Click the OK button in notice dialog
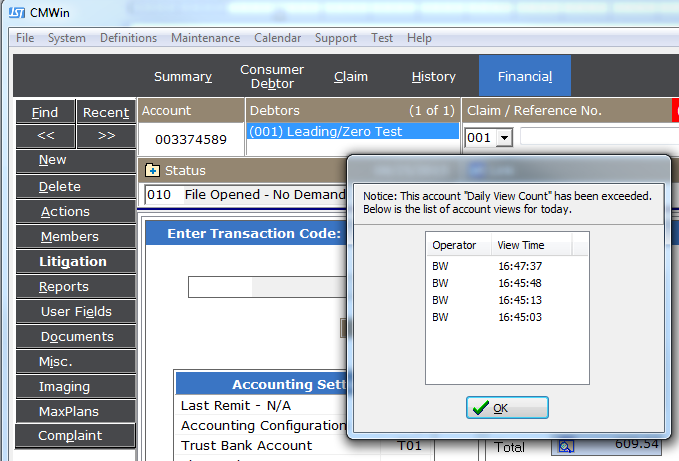 pos(507,408)
